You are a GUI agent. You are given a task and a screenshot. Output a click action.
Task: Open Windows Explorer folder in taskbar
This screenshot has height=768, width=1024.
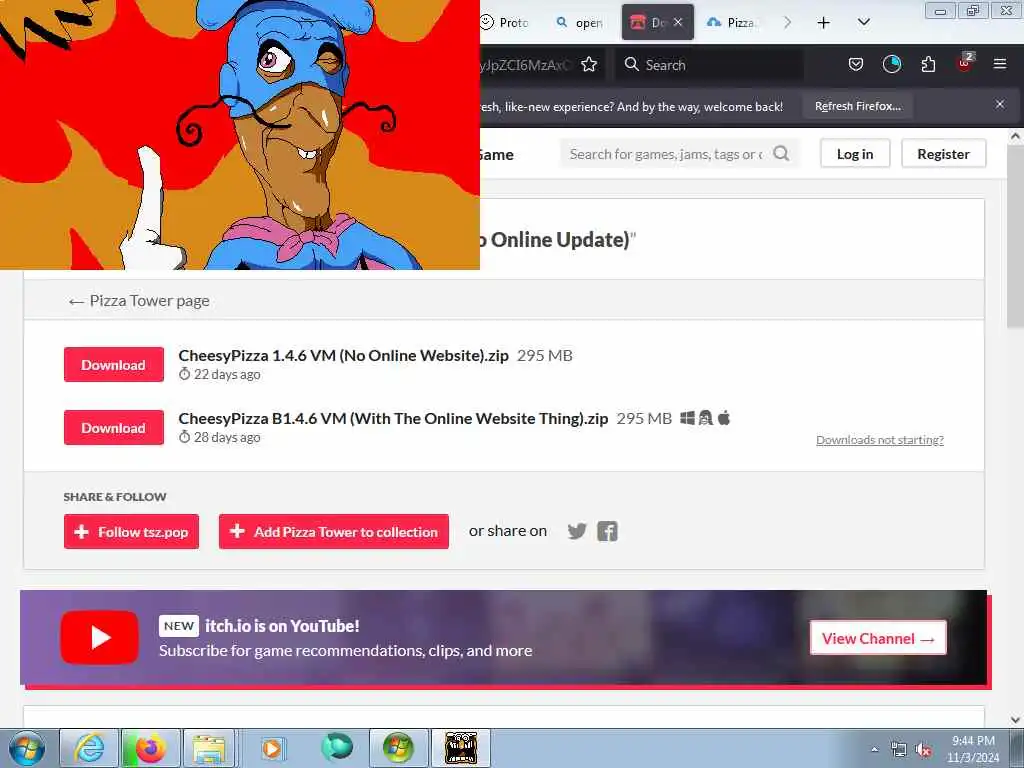(x=208, y=748)
